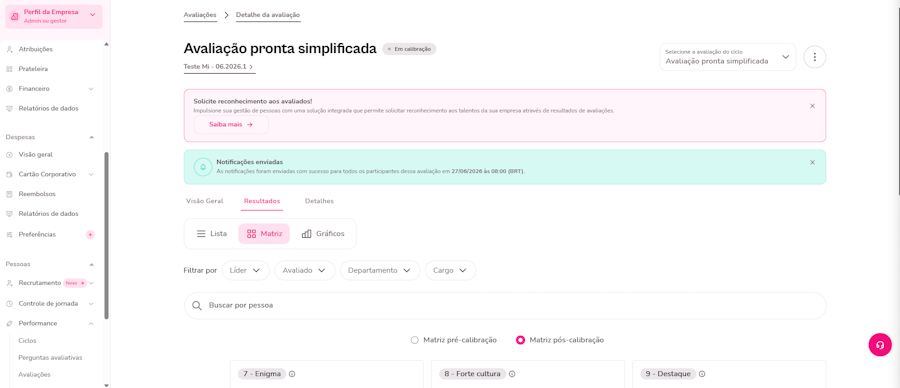Click the pink badge beside Preferências
Viewport: 900px width, 388px height.
click(90, 234)
